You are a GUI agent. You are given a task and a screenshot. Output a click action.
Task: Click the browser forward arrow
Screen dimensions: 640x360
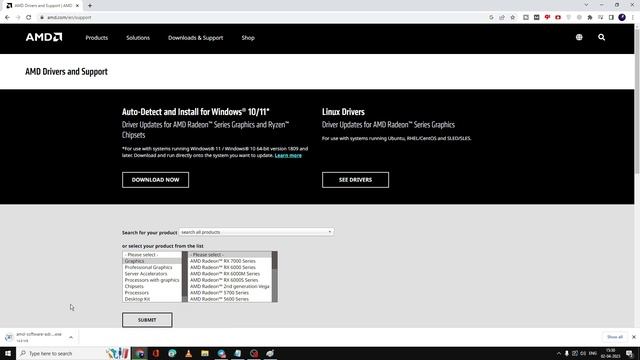point(18,18)
